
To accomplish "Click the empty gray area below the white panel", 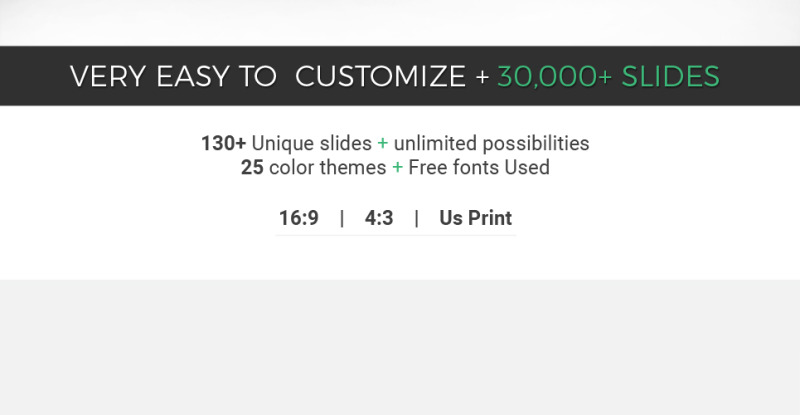I will pos(400,347).
